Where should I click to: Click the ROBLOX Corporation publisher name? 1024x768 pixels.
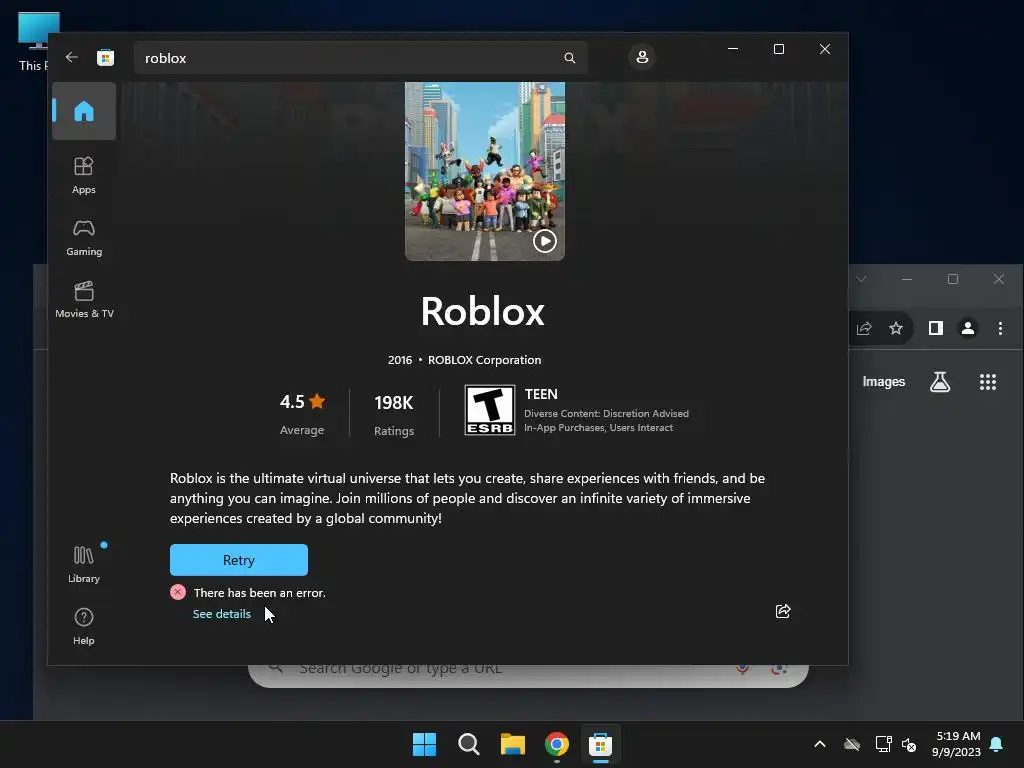pyautogui.click(x=485, y=360)
